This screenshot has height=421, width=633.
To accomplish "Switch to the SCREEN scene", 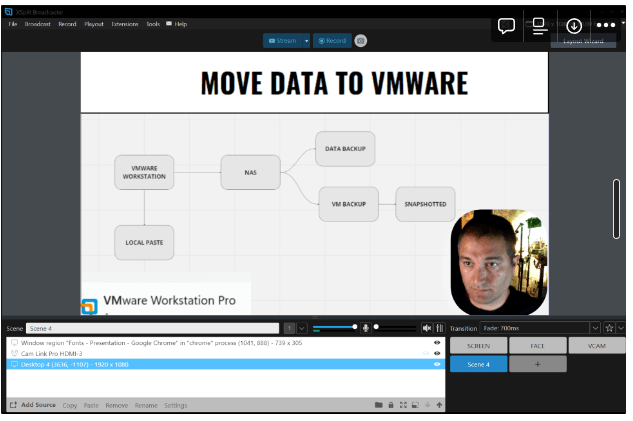I will click(478, 346).
